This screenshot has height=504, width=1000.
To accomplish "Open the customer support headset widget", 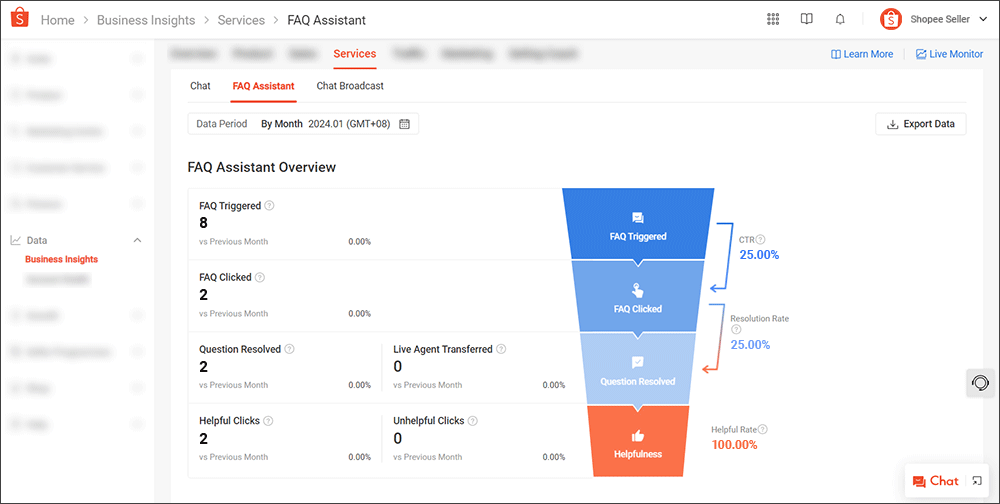I will [x=980, y=383].
